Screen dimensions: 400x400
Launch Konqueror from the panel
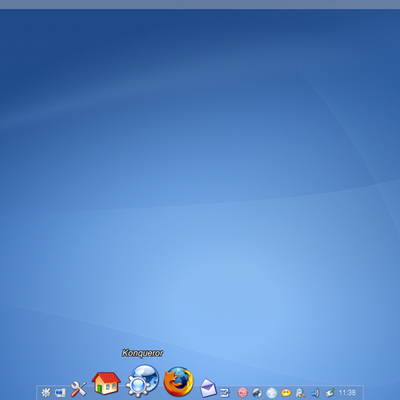click(143, 381)
